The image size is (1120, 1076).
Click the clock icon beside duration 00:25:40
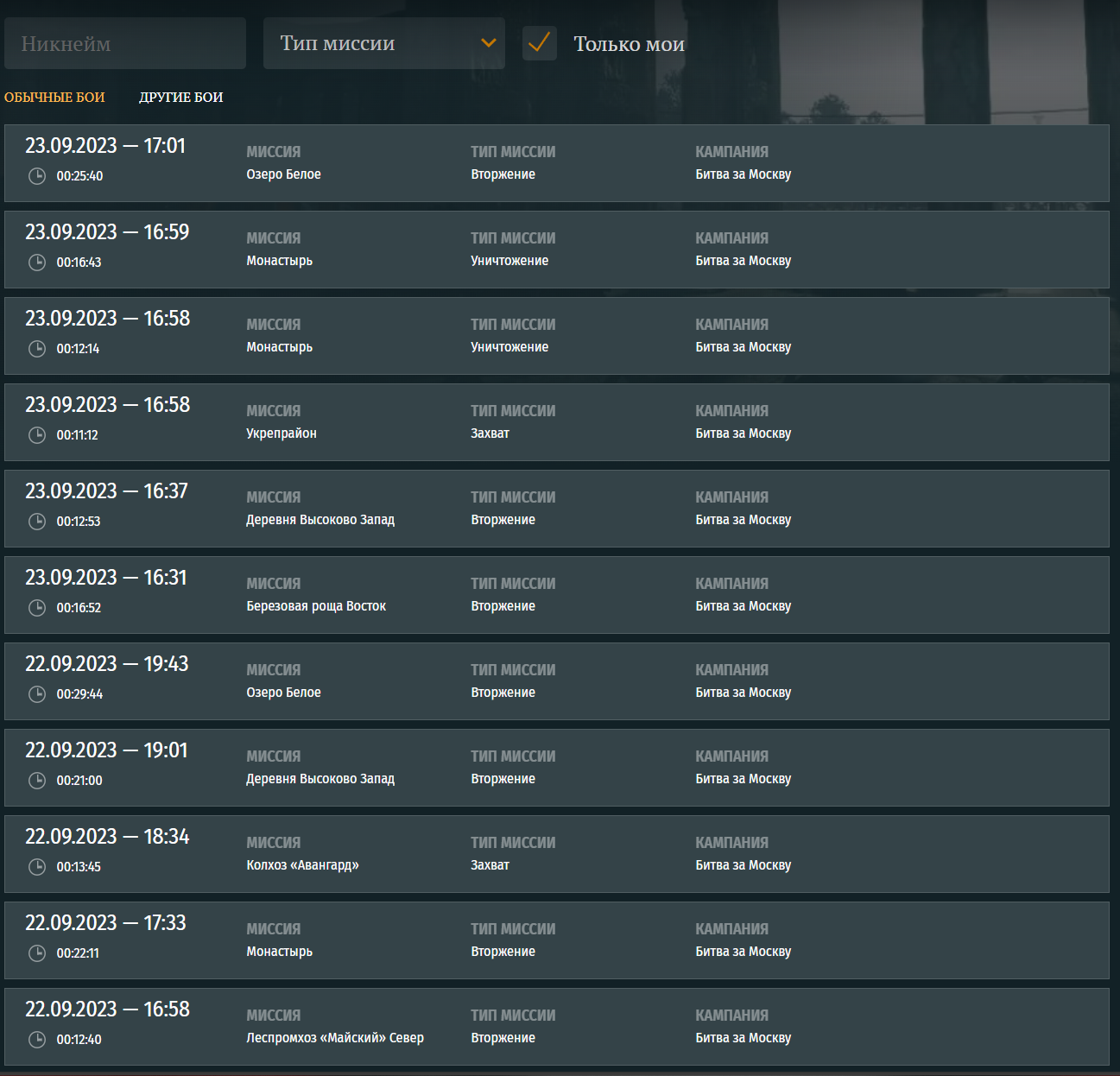point(37,176)
